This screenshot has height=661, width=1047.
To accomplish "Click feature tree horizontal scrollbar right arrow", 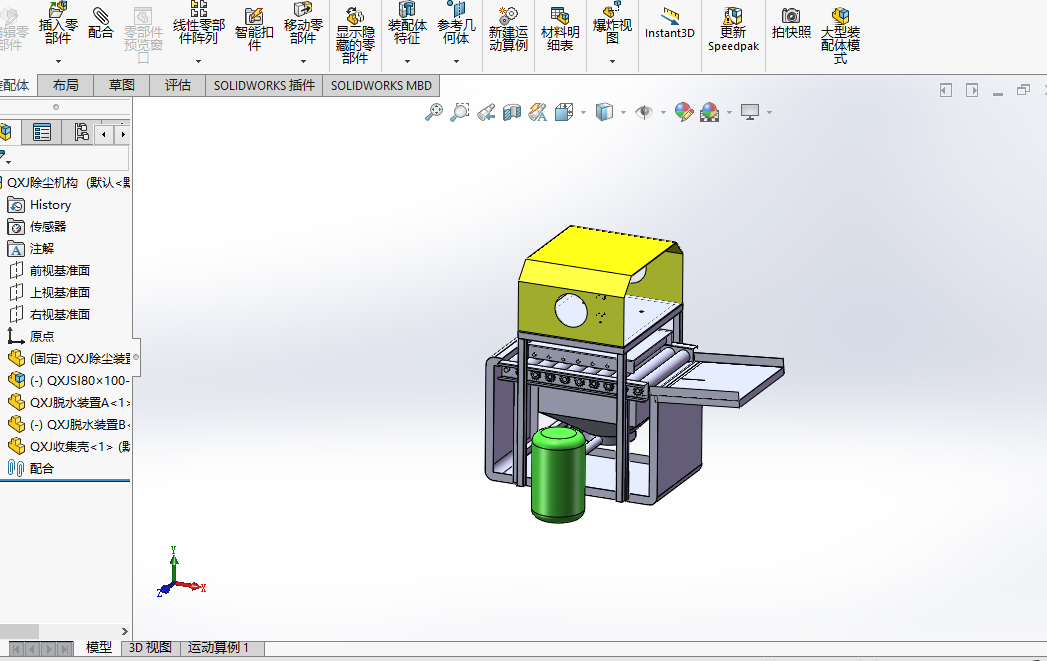I will 124,632.
